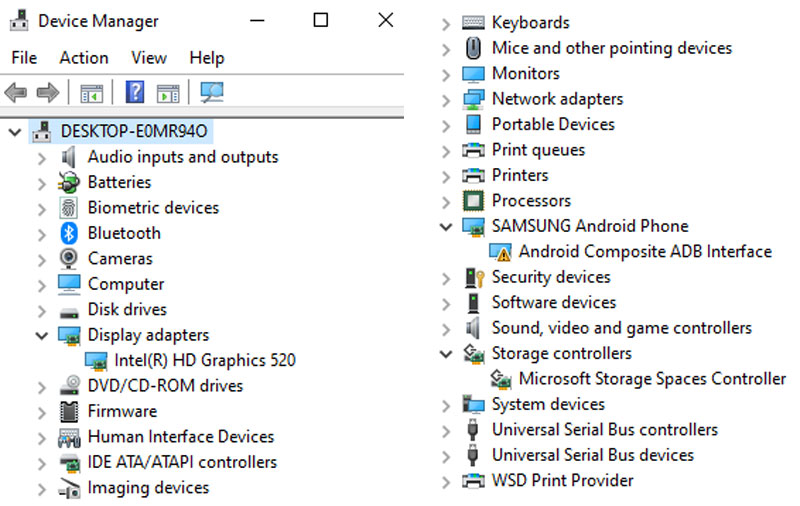The height and width of the screenshot is (506, 800).
Task: Select Microsoft Storage Spaces Controller
Action: coord(652,379)
